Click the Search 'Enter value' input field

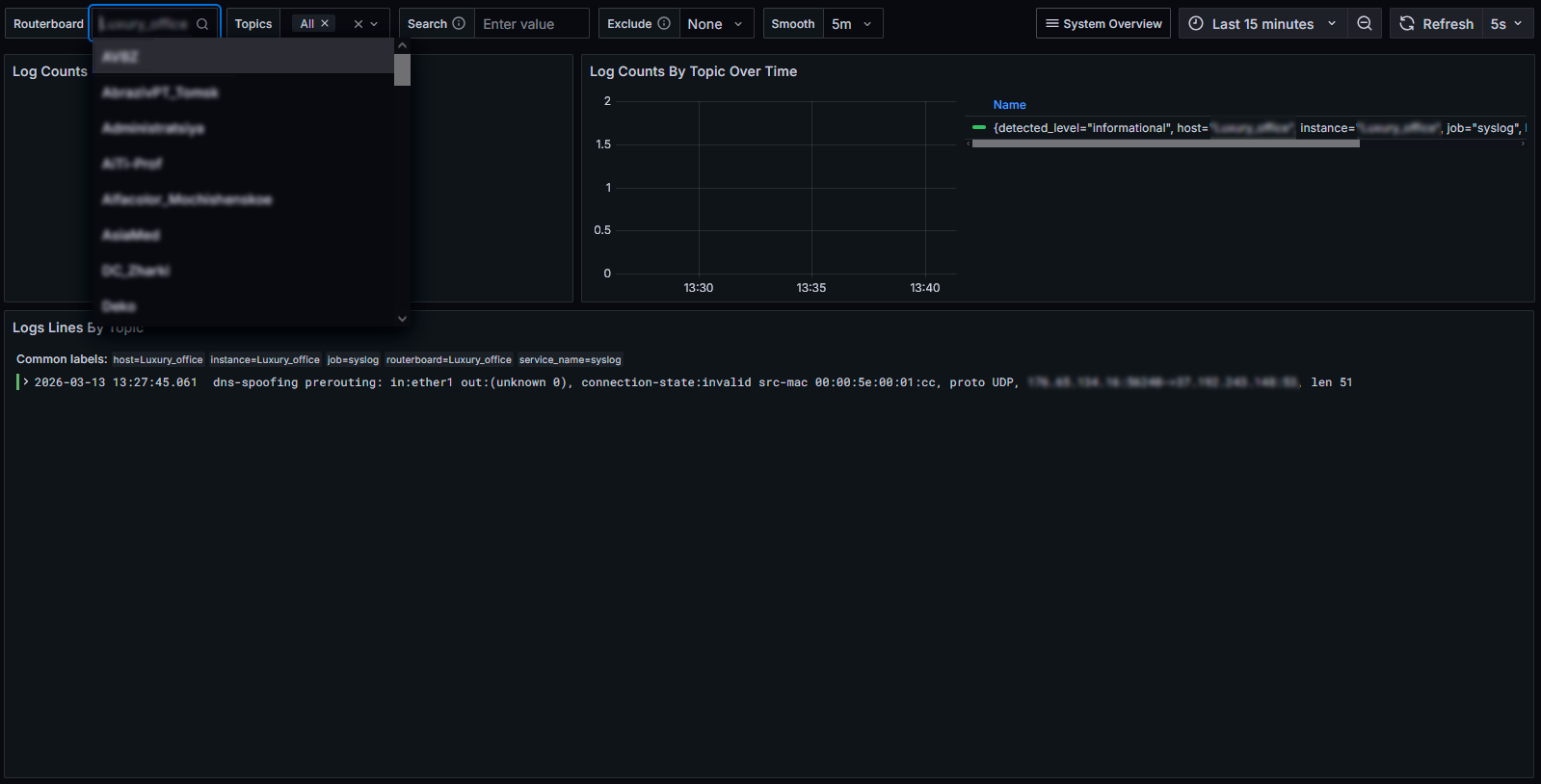coord(531,24)
